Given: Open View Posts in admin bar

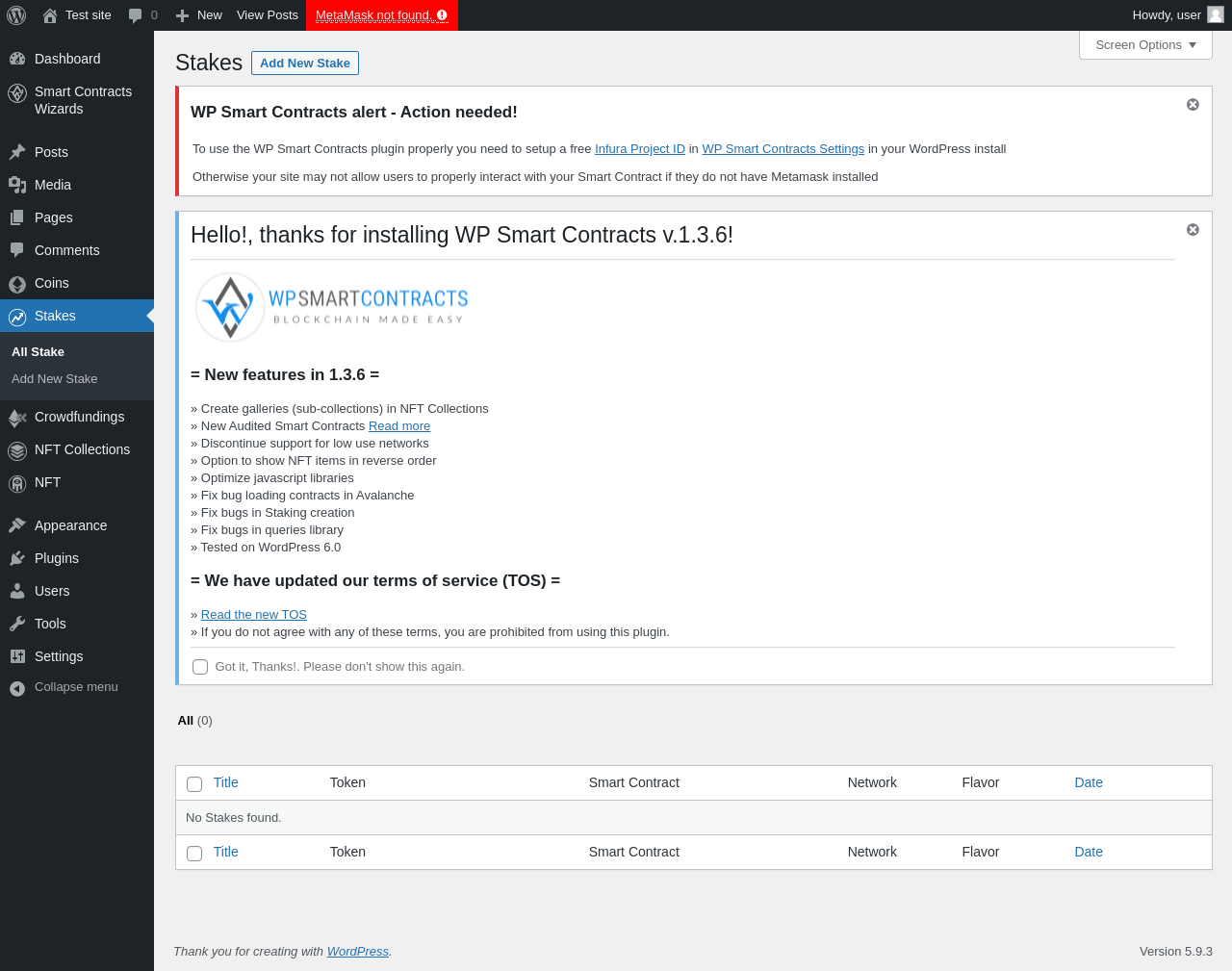Looking at the screenshot, I should 268,15.
